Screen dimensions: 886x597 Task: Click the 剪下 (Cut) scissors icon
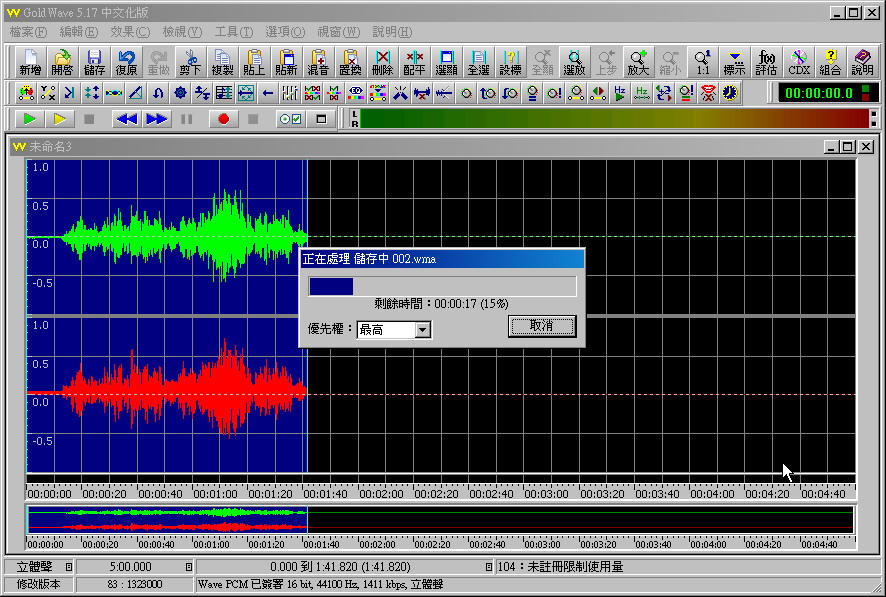[x=190, y=62]
